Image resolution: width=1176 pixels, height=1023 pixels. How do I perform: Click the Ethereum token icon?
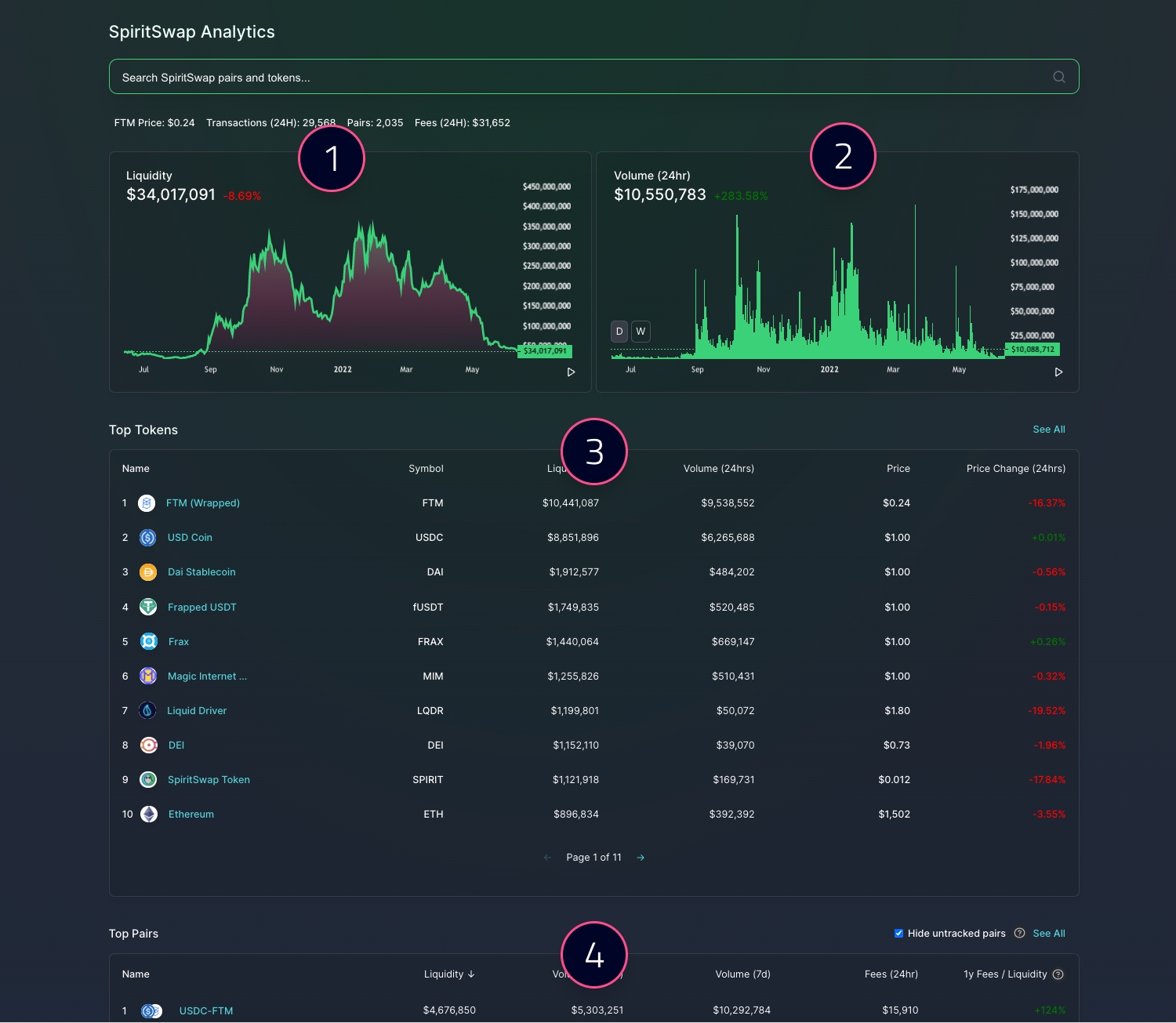pyautogui.click(x=148, y=814)
